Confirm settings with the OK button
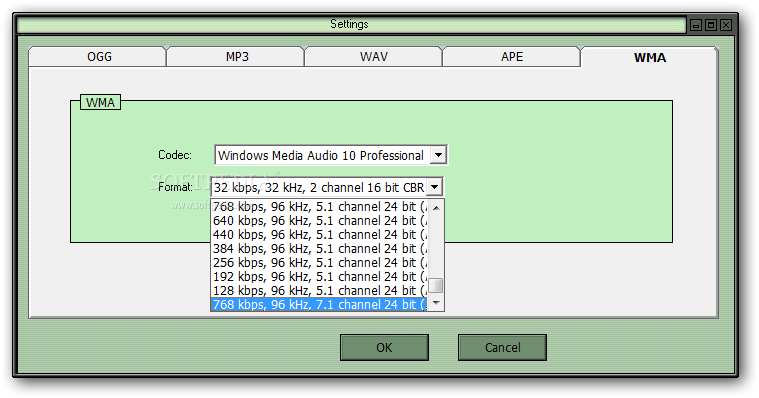Screen dimensions: 759x398 [384, 348]
